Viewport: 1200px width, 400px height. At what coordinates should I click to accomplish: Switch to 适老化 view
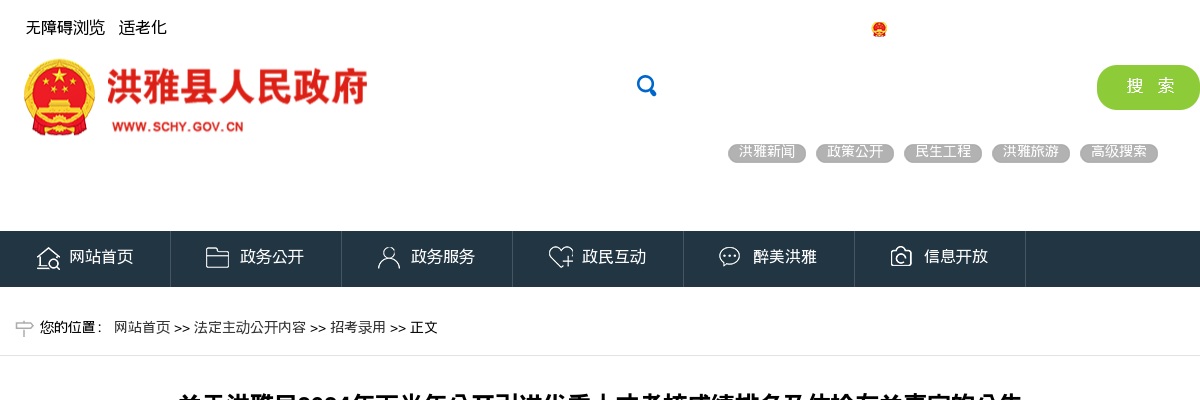click(x=143, y=28)
